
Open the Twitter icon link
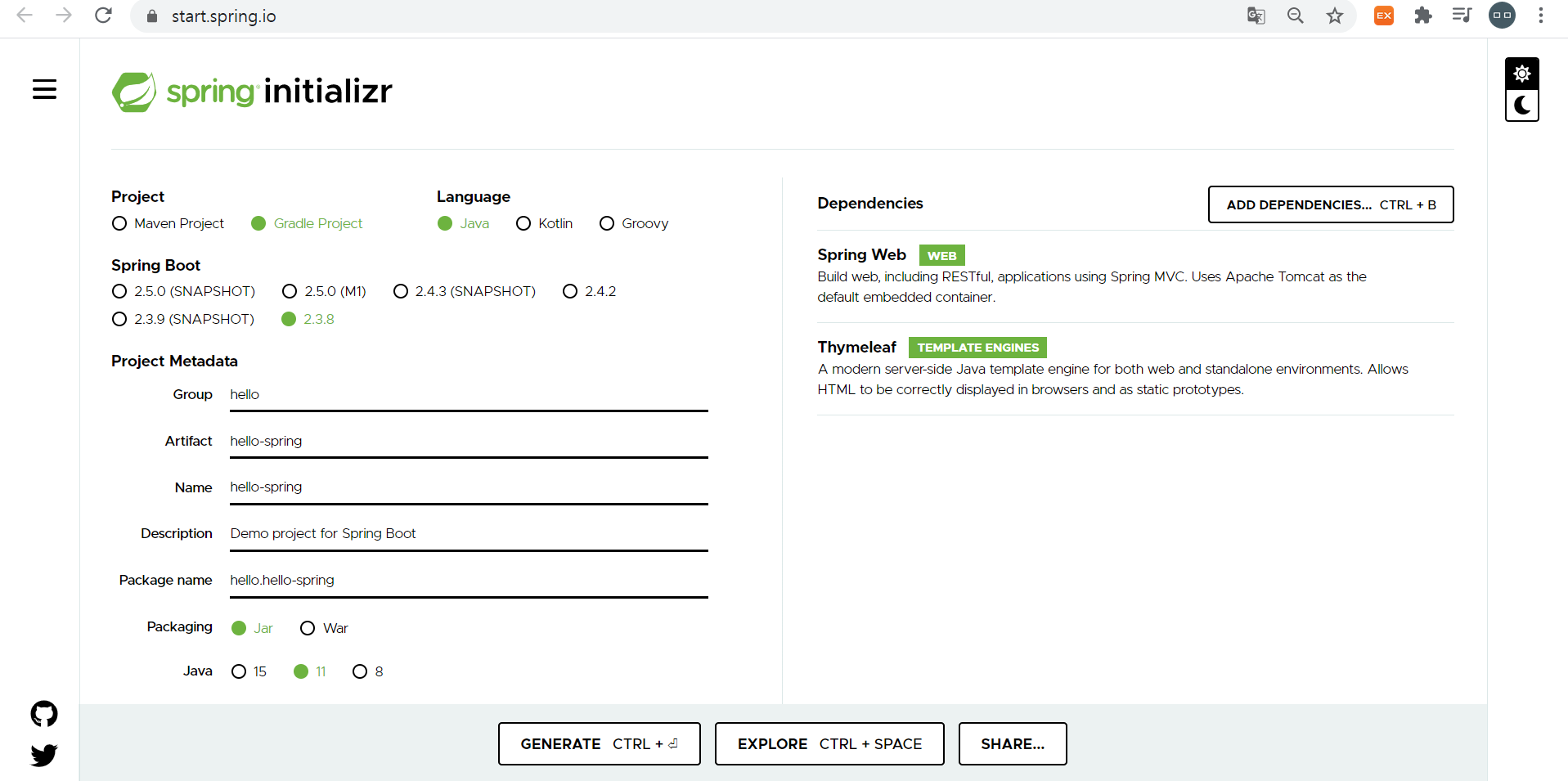pos(44,755)
